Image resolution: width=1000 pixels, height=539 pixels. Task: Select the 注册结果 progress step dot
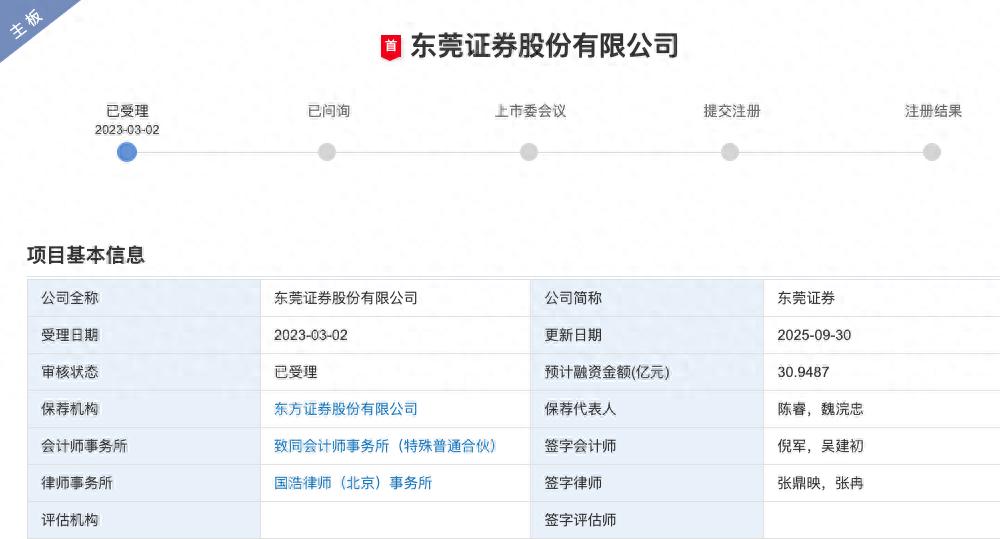click(x=932, y=152)
